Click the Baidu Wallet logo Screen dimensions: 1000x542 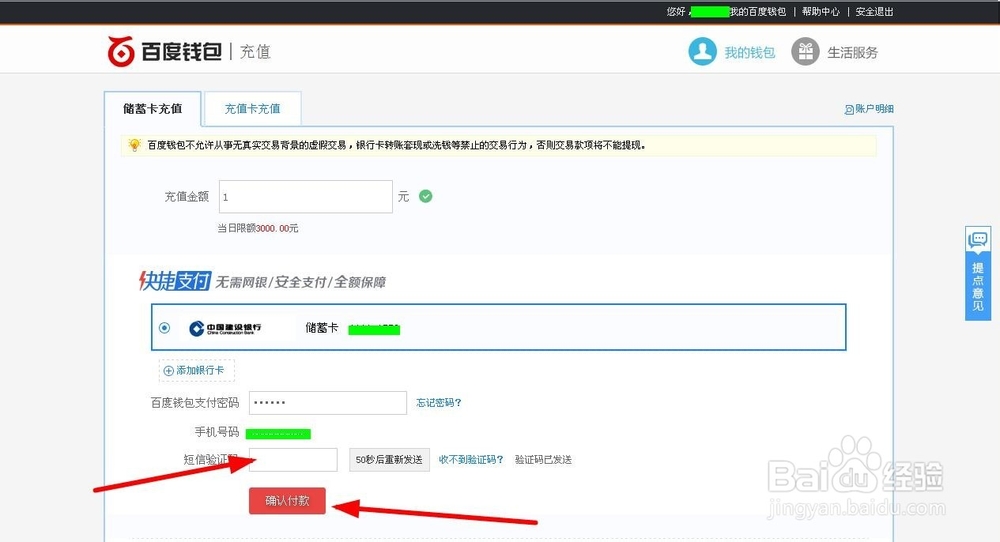[x=165, y=51]
